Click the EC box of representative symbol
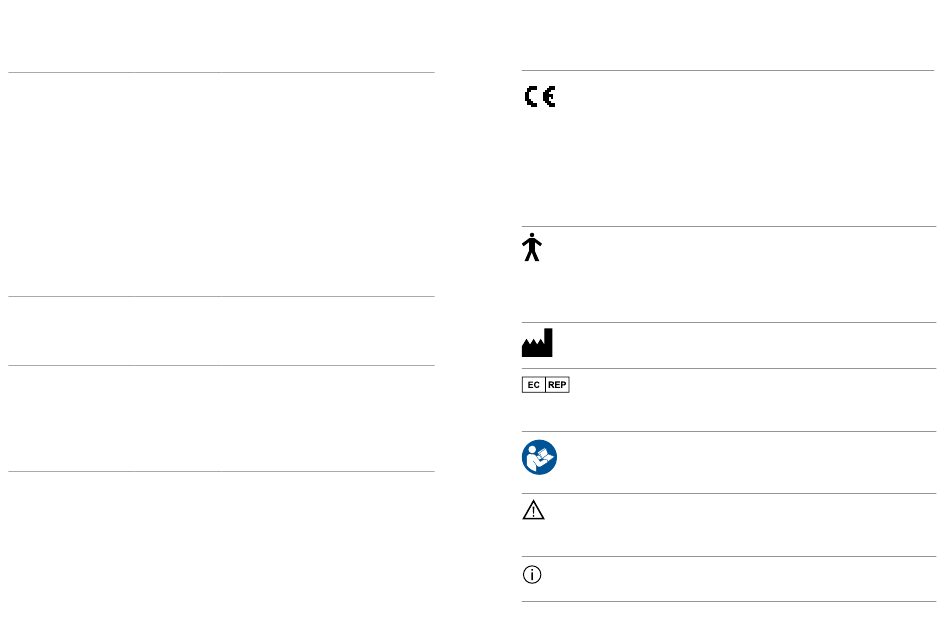This screenshot has height=627, width=950. tap(533, 385)
